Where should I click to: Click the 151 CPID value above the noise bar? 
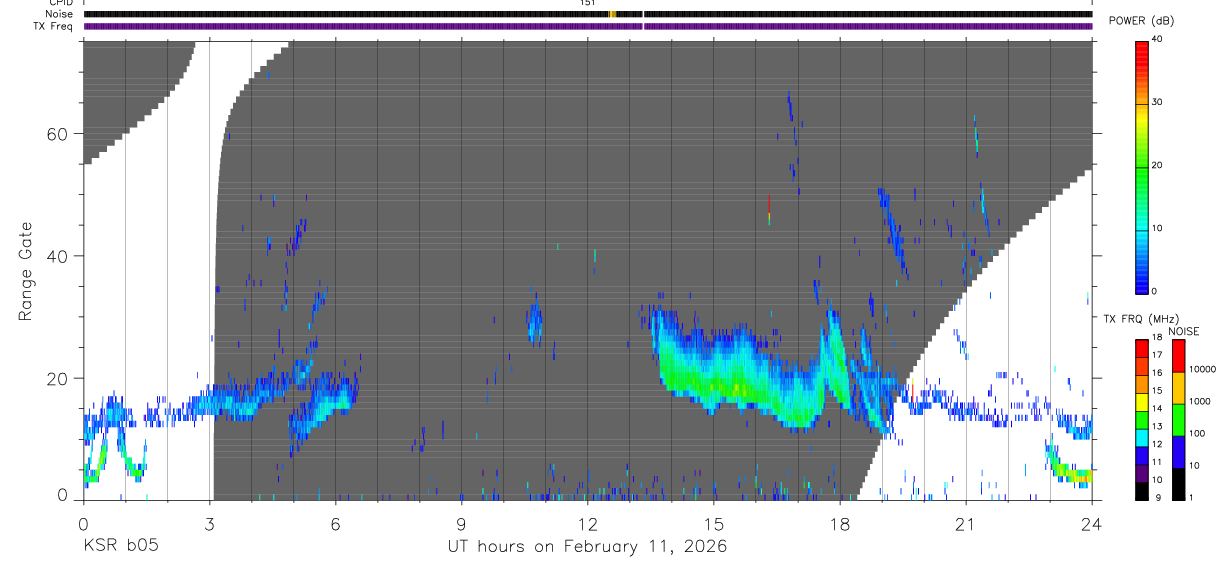(587, 3)
